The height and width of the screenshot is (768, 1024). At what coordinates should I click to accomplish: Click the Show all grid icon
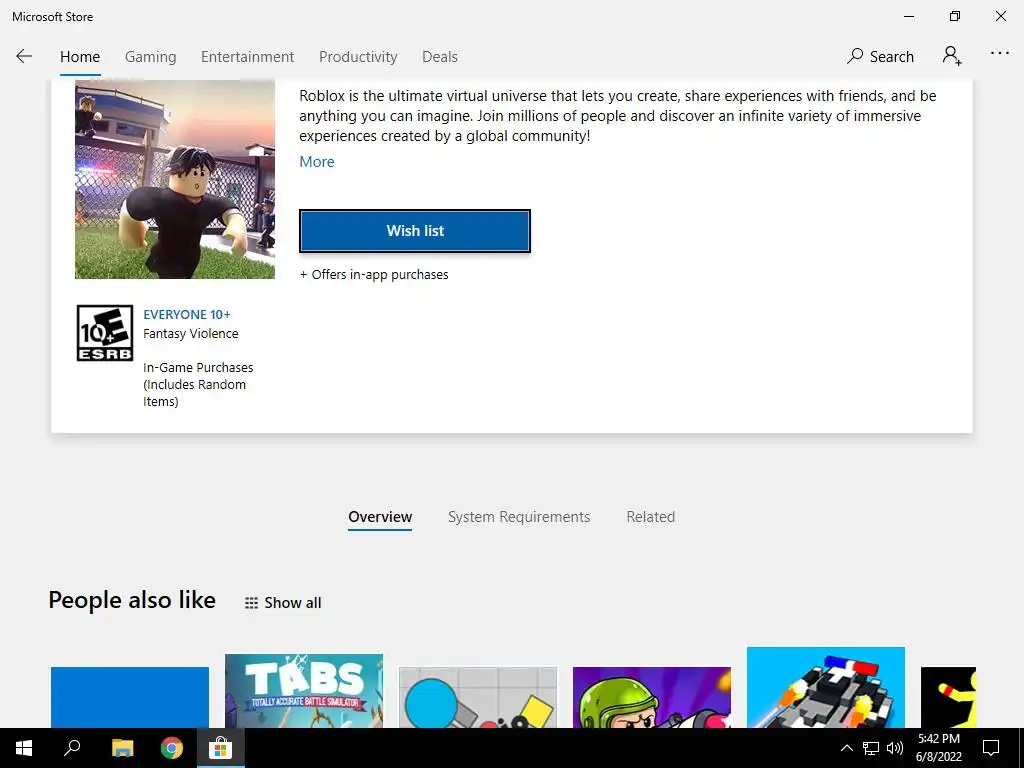tap(251, 603)
